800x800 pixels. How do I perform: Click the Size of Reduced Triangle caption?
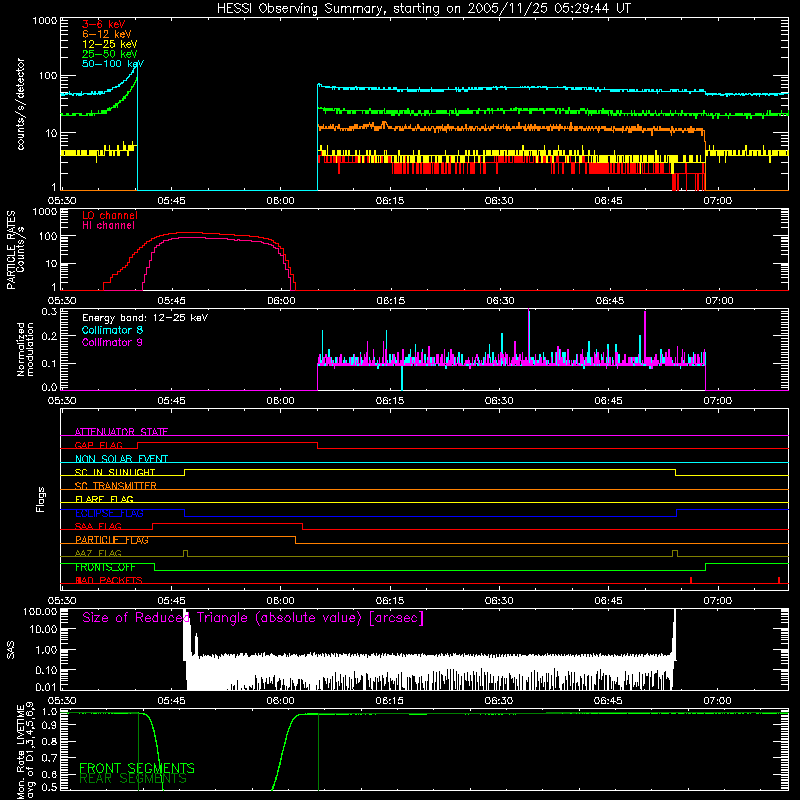click(x=253, y=618)
